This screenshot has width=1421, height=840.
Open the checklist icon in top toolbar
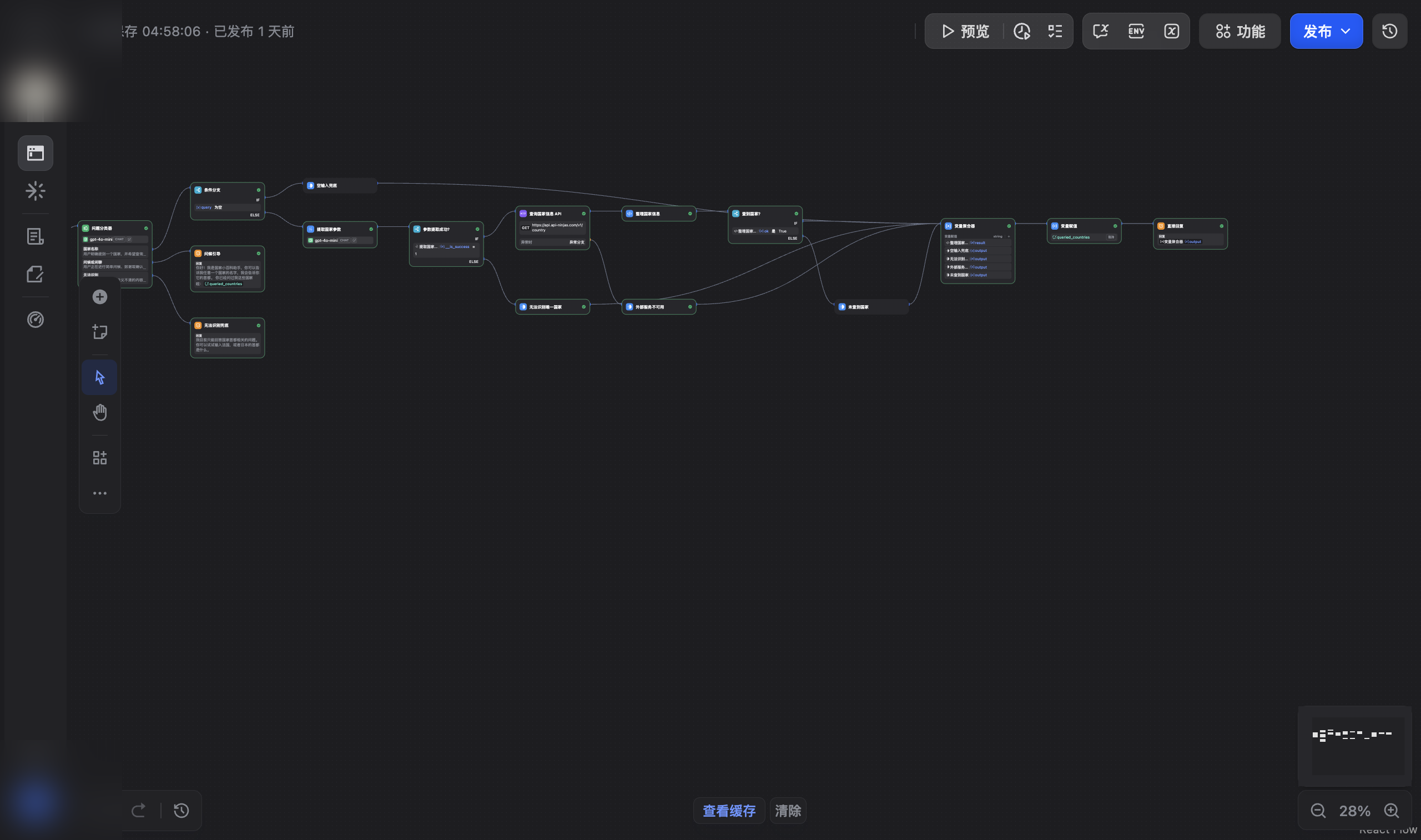tap(1055, 31)
